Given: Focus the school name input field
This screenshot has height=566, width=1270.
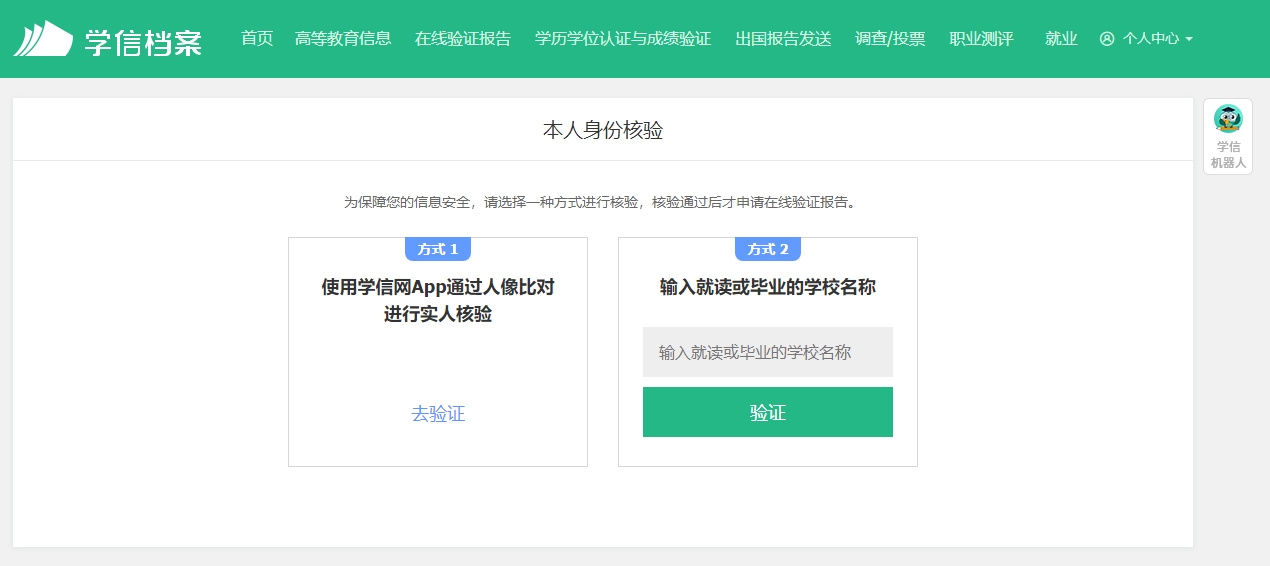Looking at the screenshot, I should pos(768,352).
